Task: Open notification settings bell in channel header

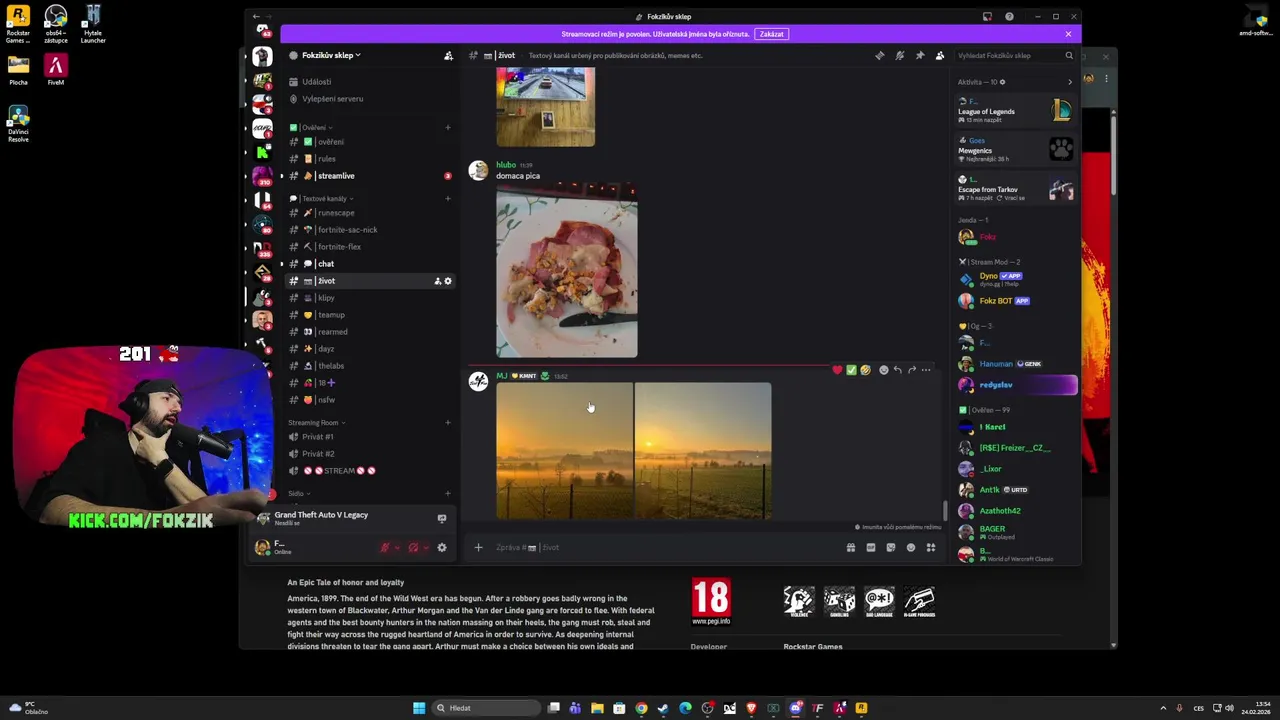Action: [899, 56]
